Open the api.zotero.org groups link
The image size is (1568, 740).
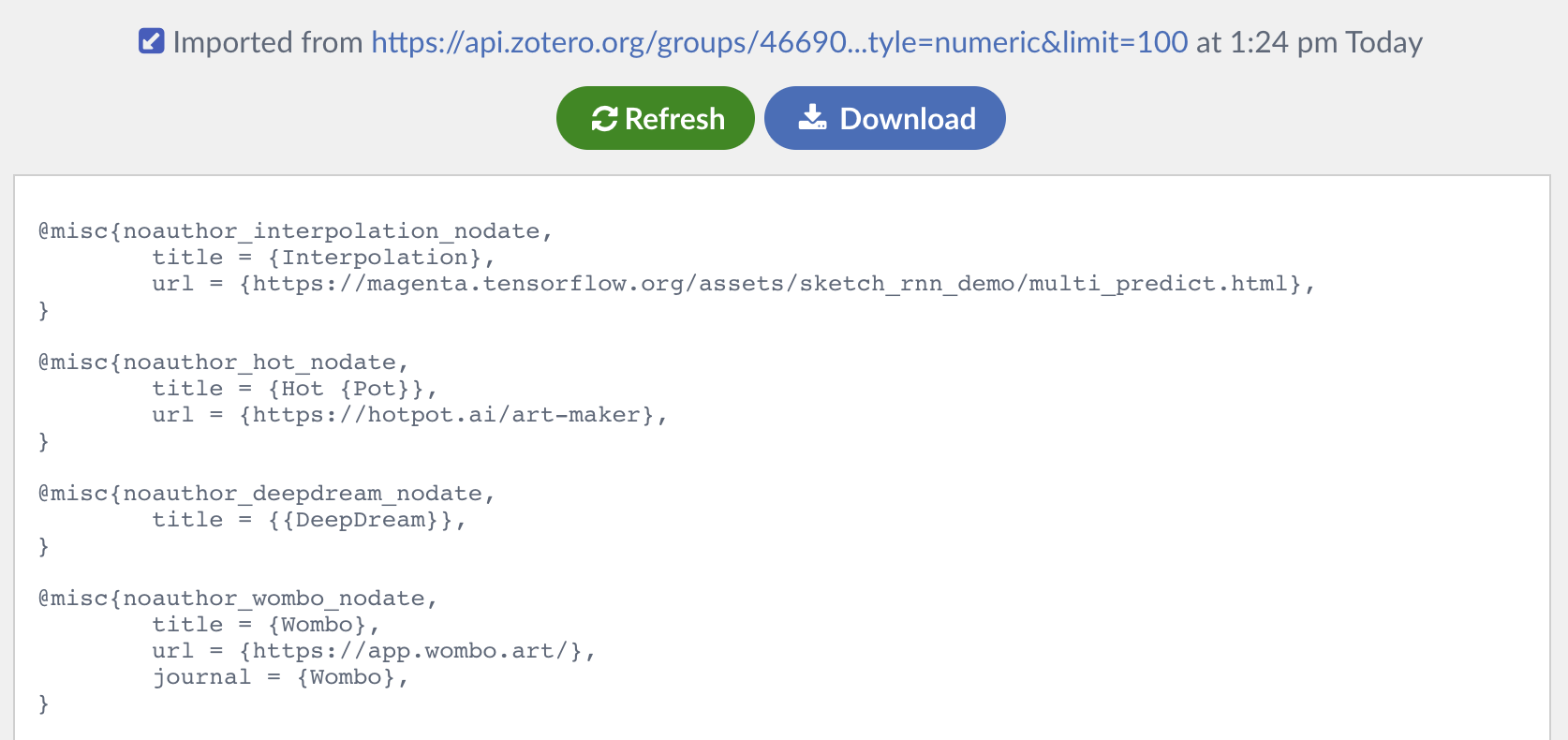(779, 42)
